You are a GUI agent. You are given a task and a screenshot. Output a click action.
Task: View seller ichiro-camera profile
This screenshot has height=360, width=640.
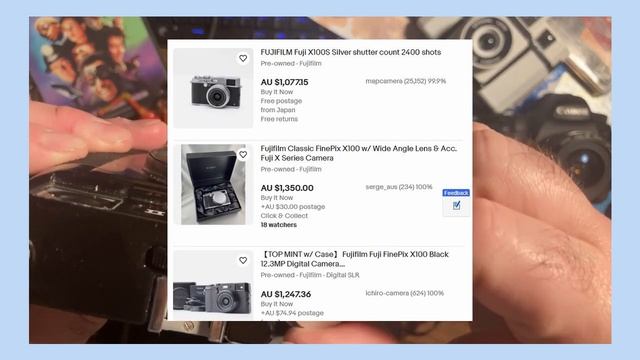point(404,293)
